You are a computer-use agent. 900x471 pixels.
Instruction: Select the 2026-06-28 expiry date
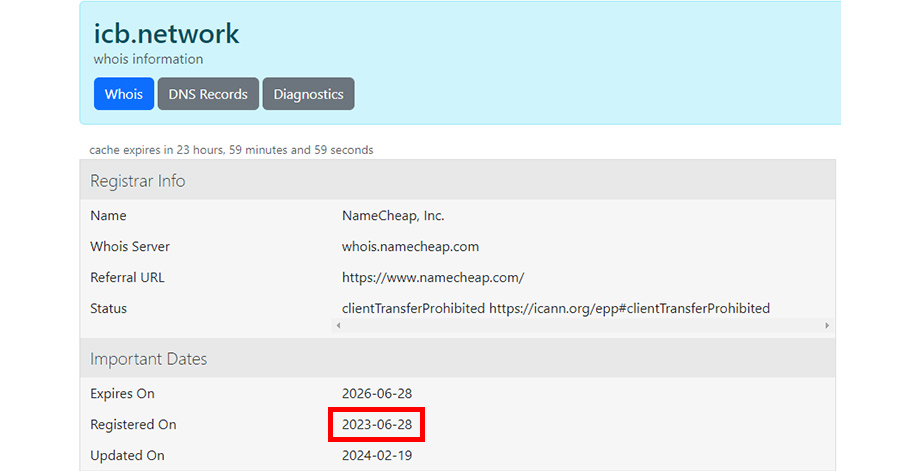(377, 394)
